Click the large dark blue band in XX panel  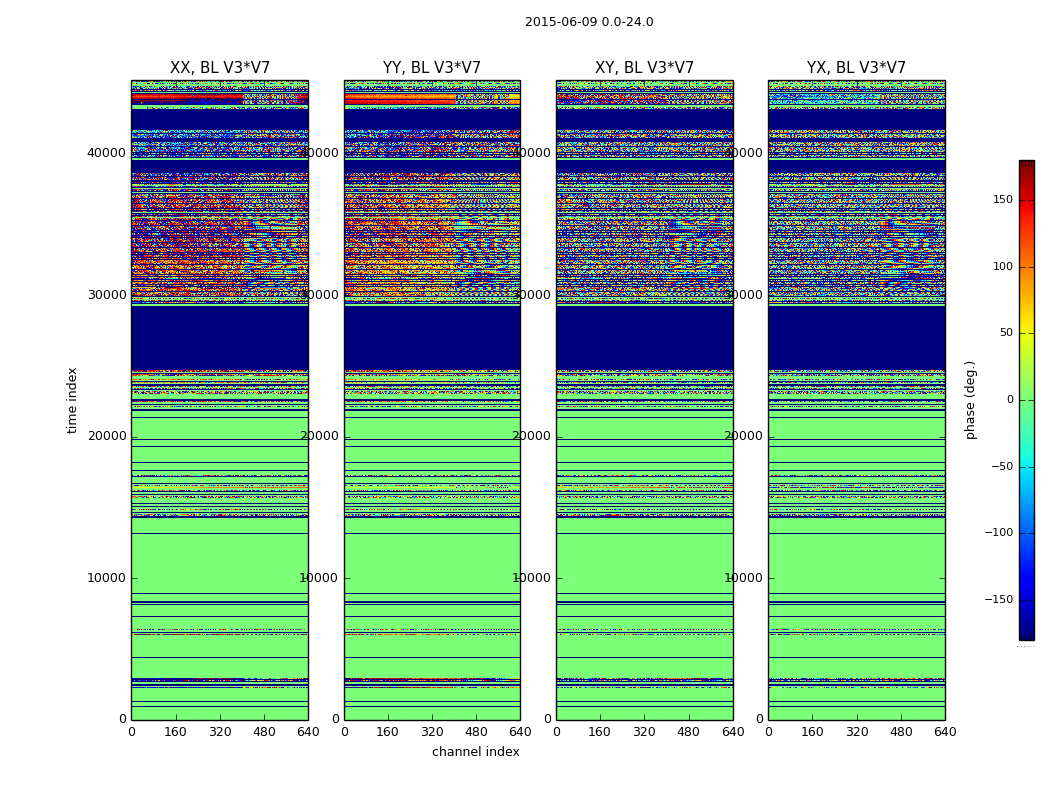coord(219,337)
